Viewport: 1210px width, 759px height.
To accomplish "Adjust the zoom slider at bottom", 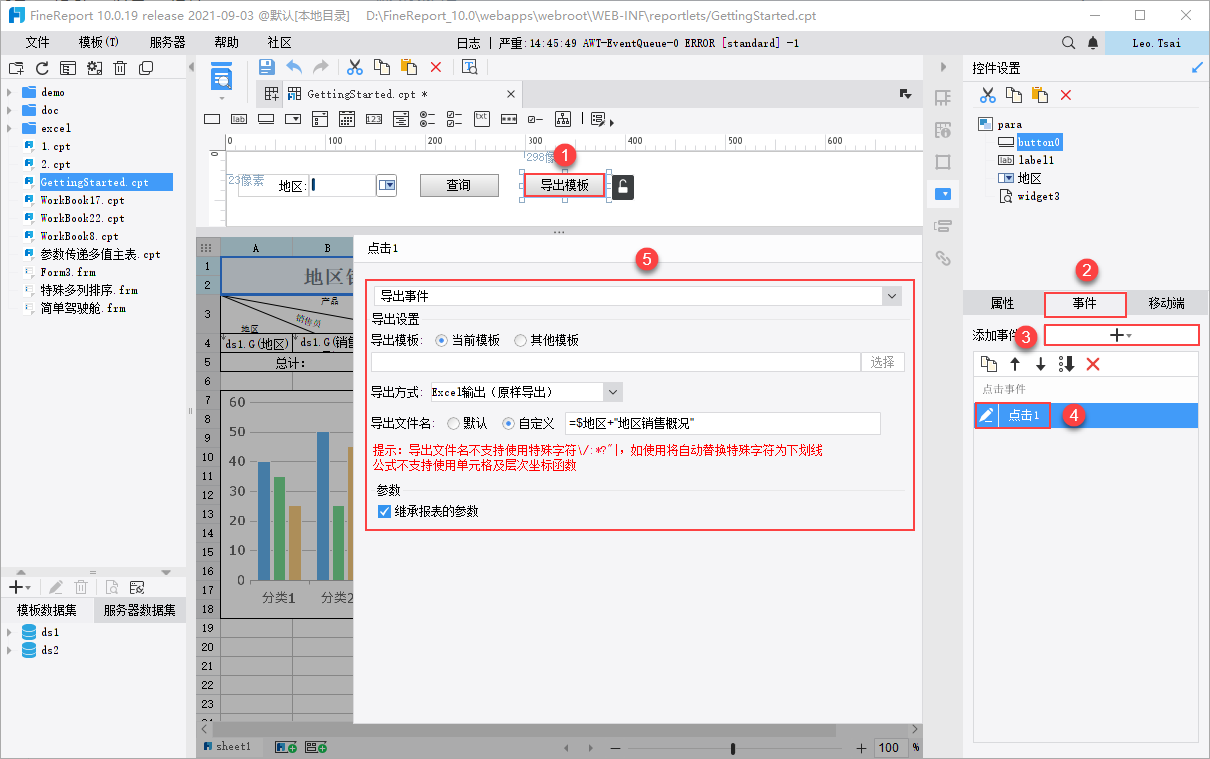I will 733,748.
